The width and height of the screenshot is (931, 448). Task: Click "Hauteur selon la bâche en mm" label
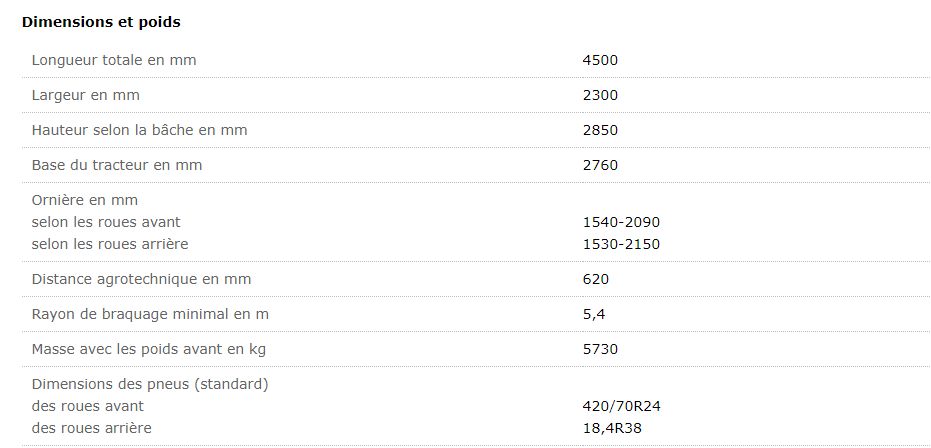139,130
